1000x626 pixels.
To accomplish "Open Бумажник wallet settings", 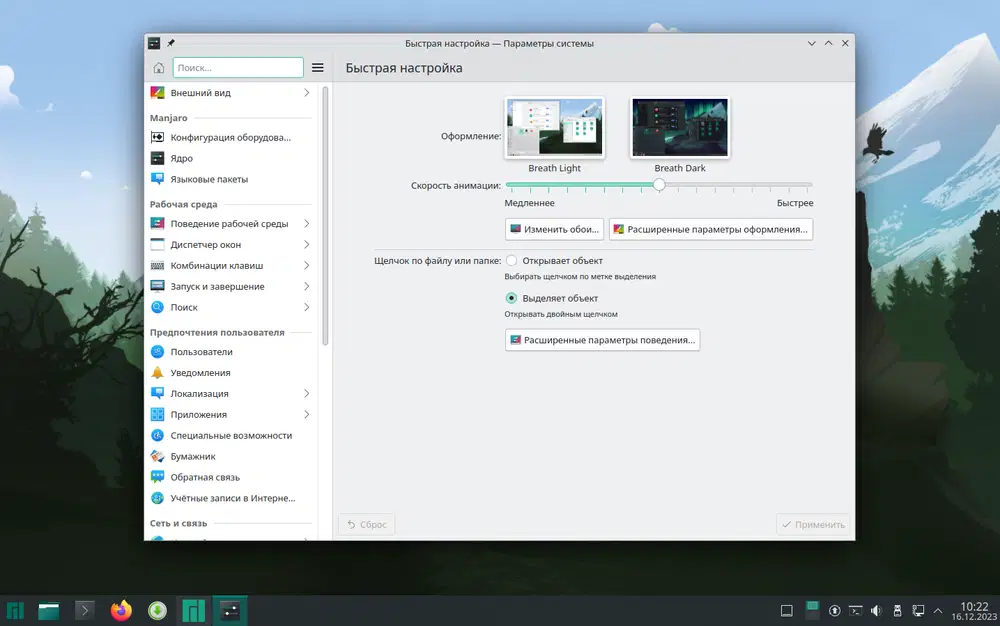I will pos(192,456).
